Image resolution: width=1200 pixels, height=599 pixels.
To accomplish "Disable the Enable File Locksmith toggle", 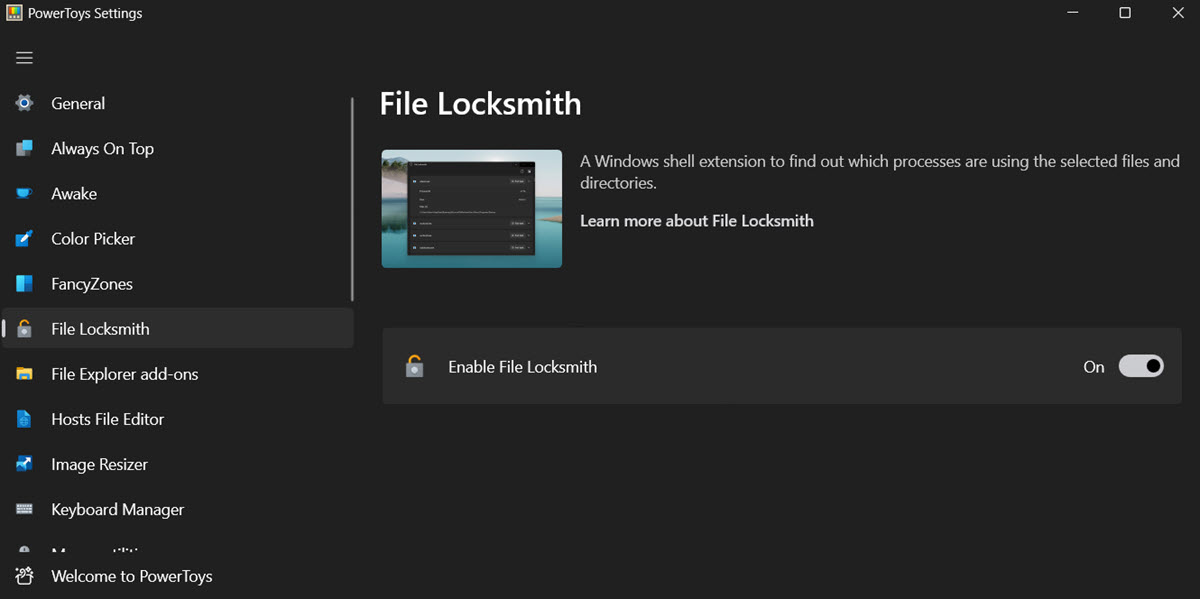I will coord(1141,366).
